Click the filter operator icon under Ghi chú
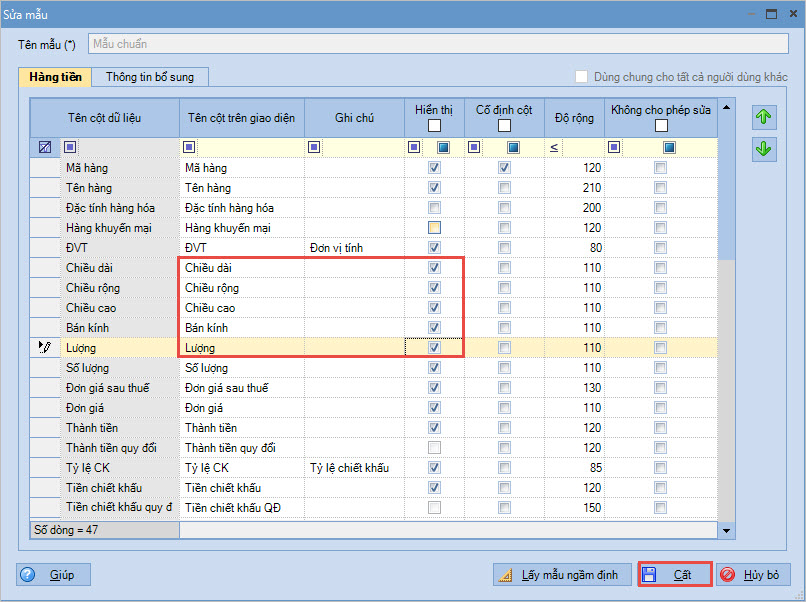This screenshot has height=602, width=806. (314, 148)
